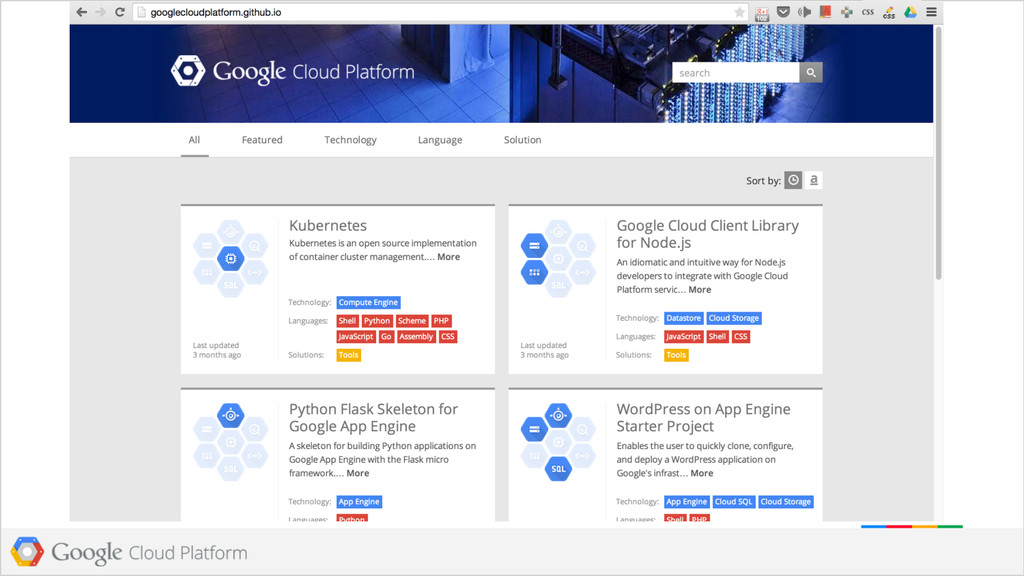The width and height of the screenshot is (1024, 576).
Task: Click the Assembly language tag
Action: [x=416, y=336]
